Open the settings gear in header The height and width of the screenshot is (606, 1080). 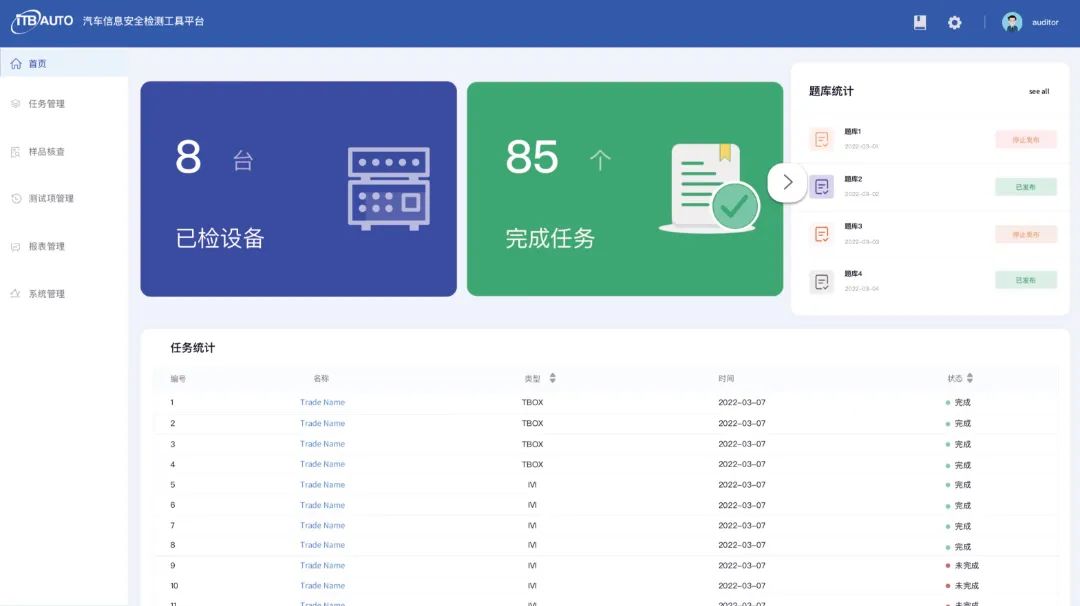point(954,22)
